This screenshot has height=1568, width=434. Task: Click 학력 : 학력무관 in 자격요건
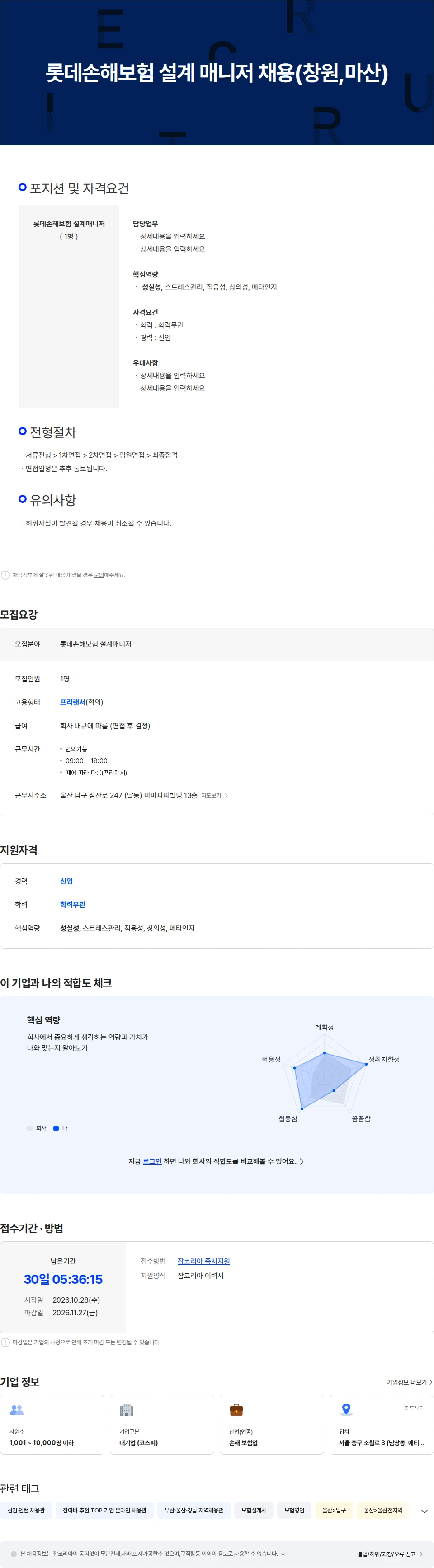click(x=161, y=324)
